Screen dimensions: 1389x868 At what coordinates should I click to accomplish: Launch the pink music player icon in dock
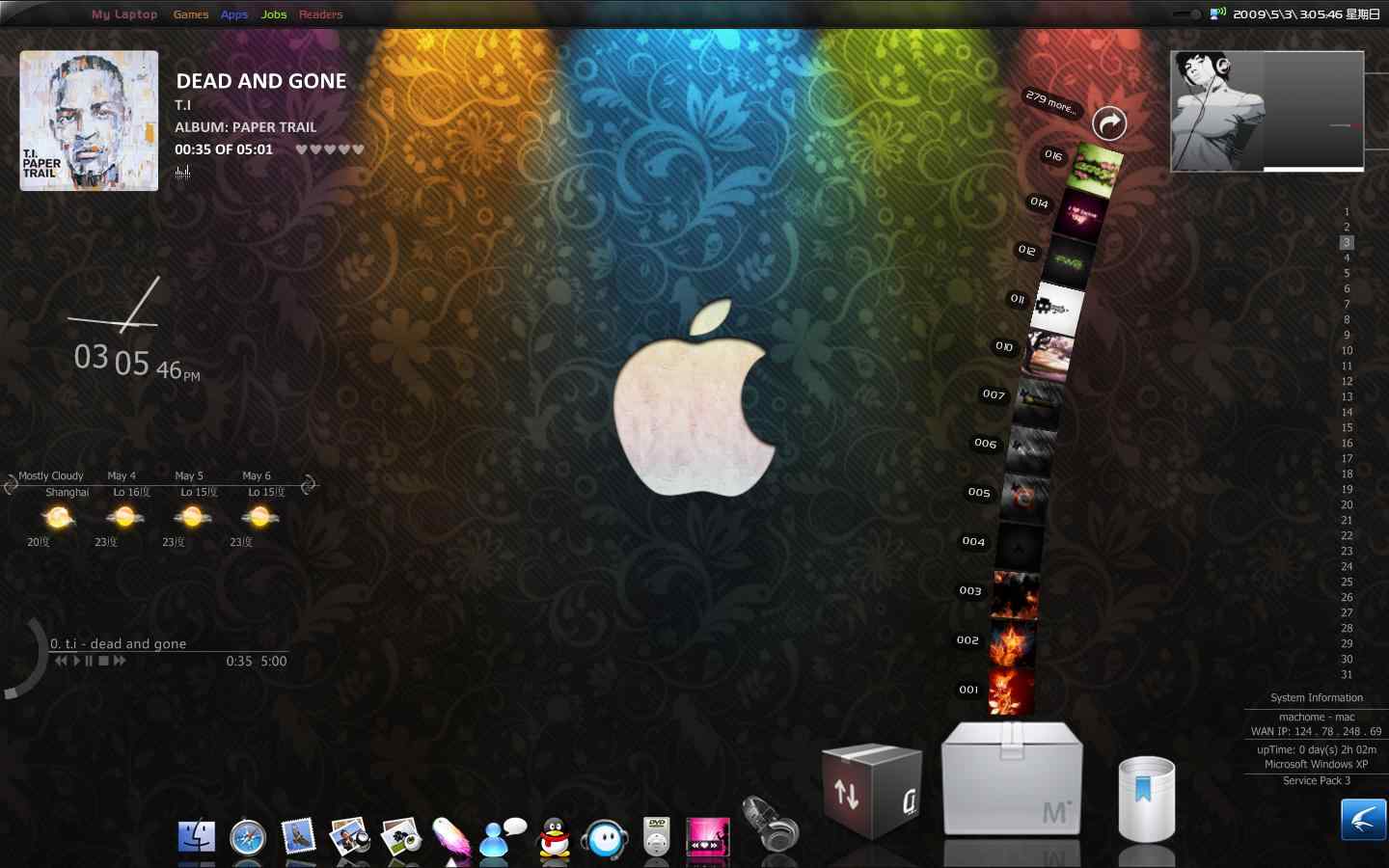(x=708, y=836)
